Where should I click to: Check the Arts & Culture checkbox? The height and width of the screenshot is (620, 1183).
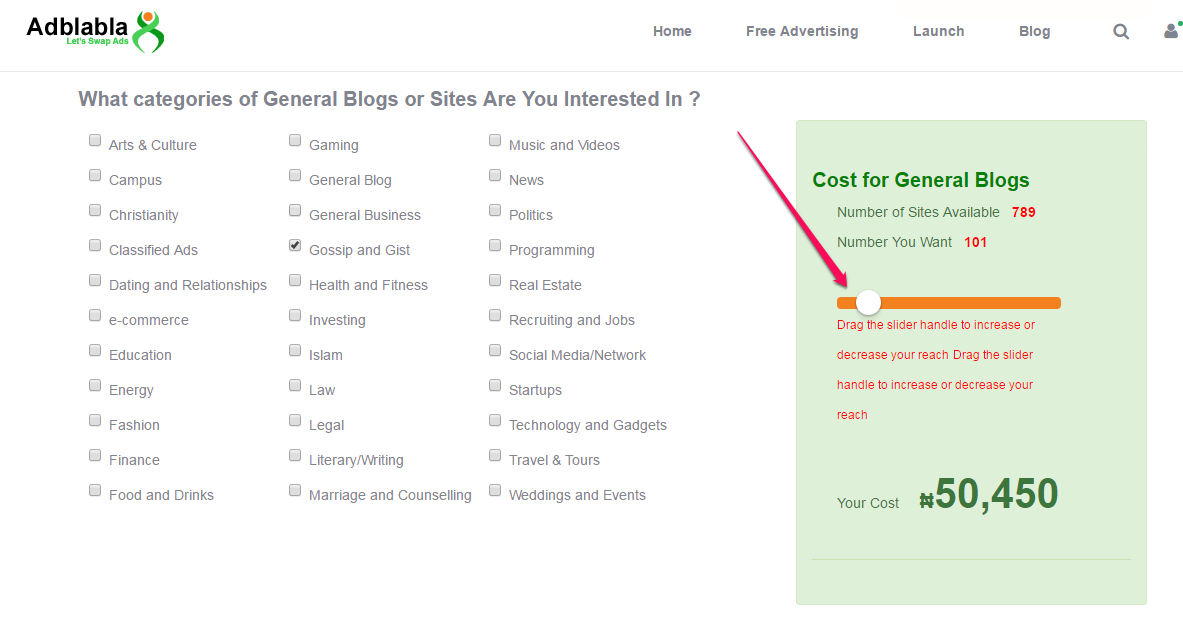(95, 140)
